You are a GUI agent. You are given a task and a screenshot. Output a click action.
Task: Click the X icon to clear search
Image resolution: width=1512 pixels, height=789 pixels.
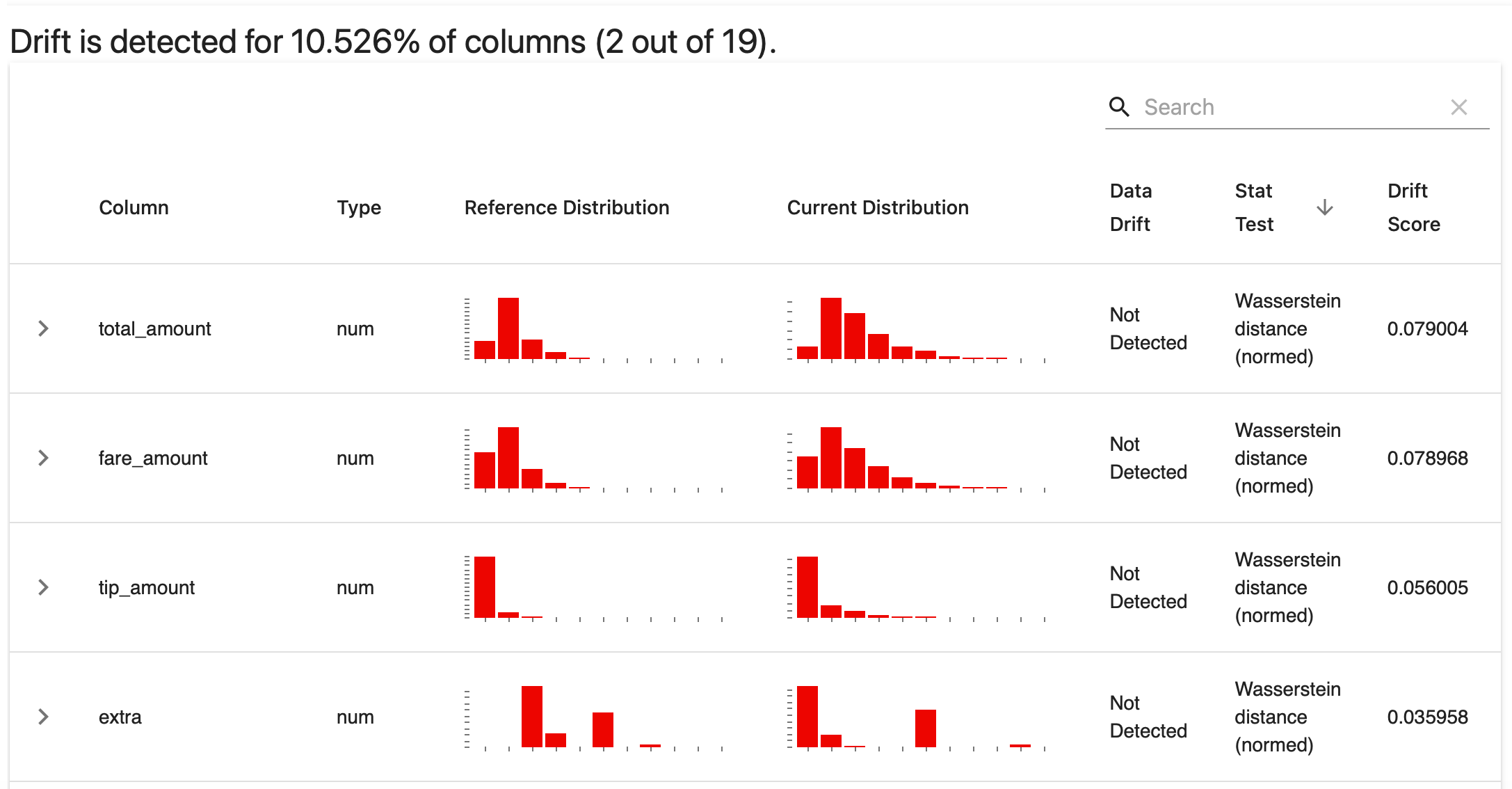pos(1459,106)
